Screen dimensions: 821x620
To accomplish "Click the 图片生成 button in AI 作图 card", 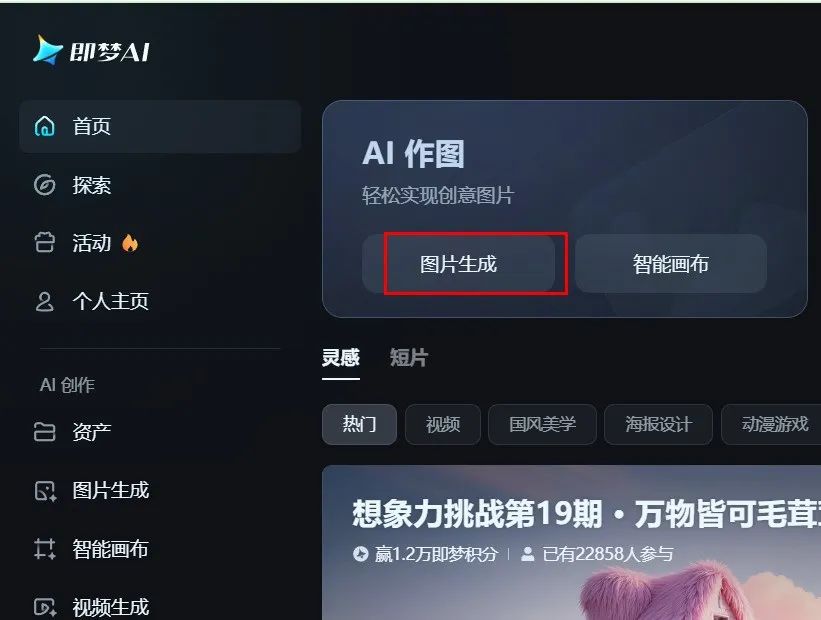I will pos(459,263).
